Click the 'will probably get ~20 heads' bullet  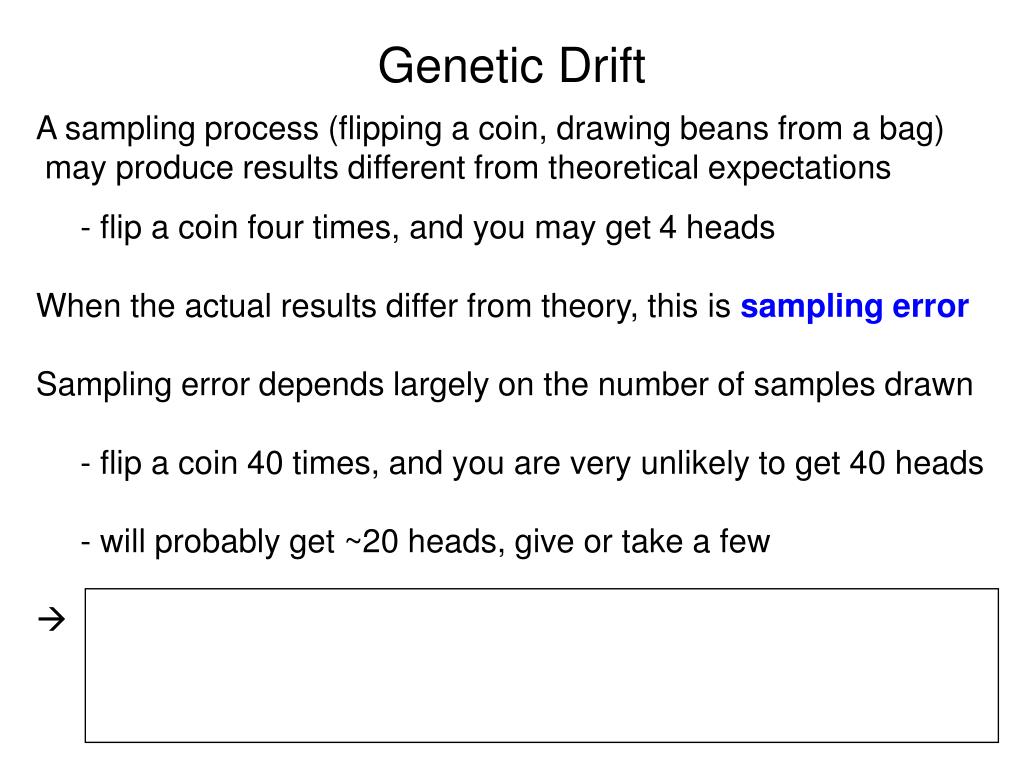click(x=425, y=541)
